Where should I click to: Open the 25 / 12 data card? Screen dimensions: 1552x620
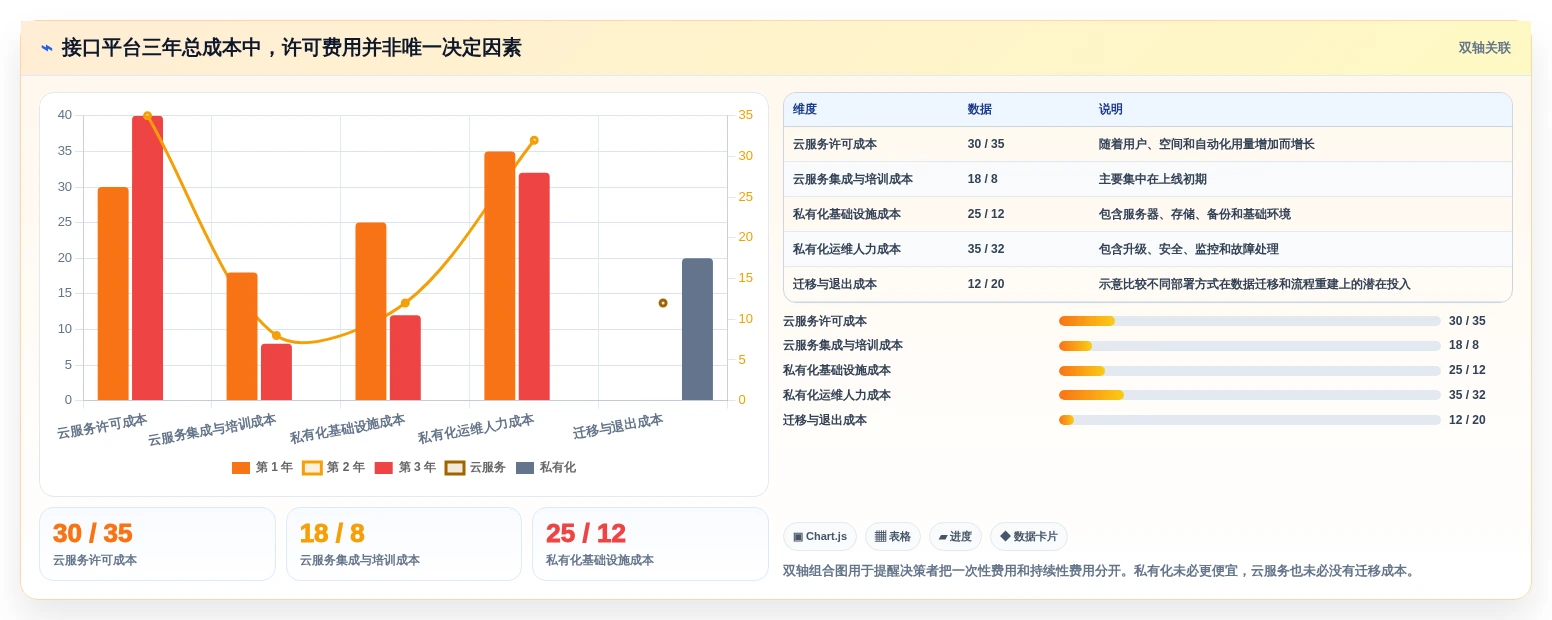(650, 544)
